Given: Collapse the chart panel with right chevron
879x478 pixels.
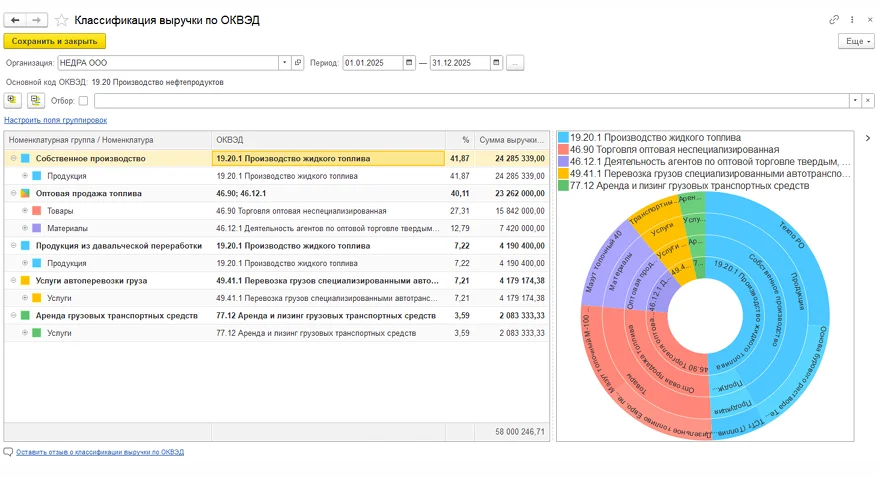Looking at the screenshot, I should (x=867, y=138).
